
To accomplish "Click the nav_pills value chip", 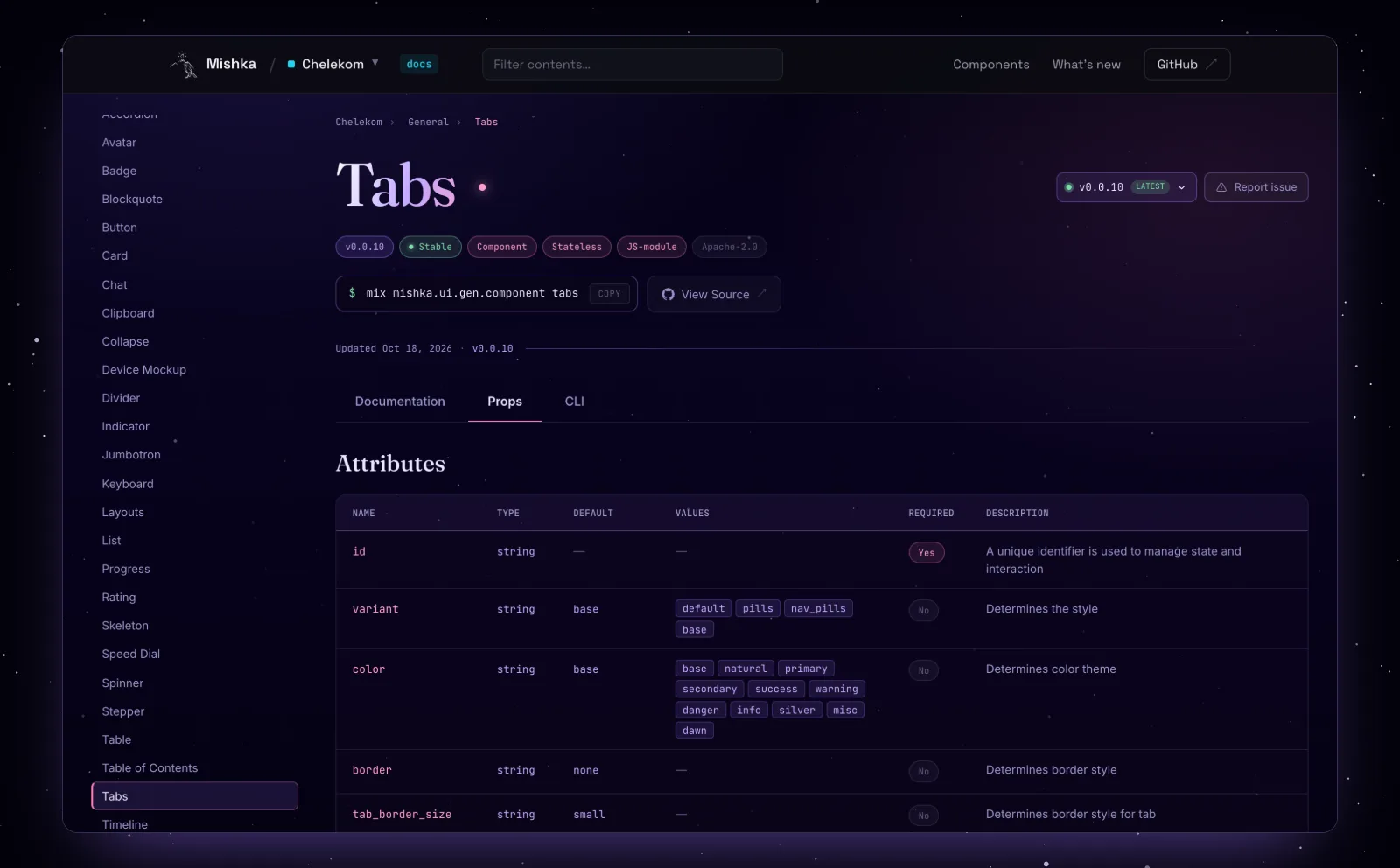I will tap(818, 609).
